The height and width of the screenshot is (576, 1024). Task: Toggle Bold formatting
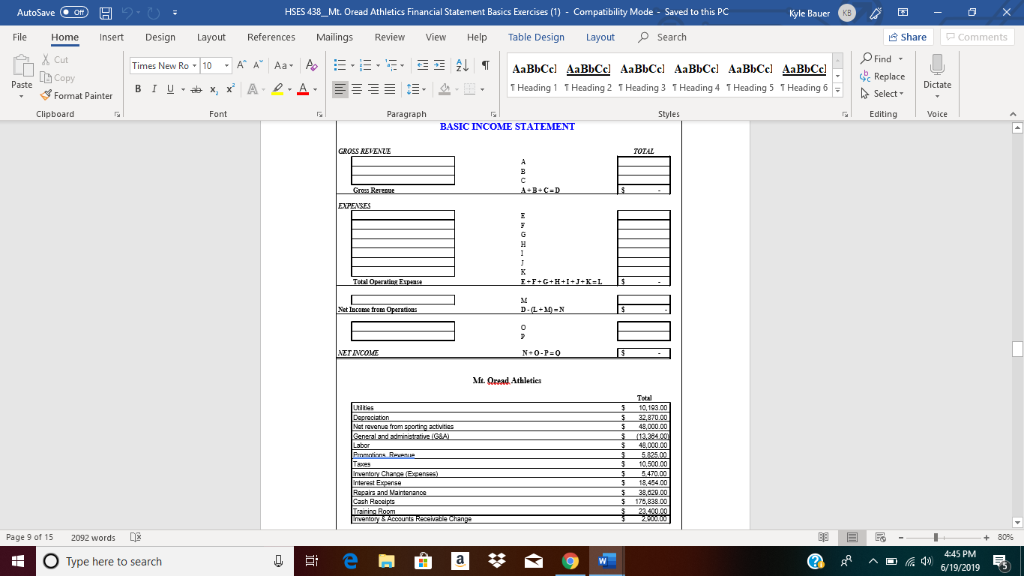136,90
